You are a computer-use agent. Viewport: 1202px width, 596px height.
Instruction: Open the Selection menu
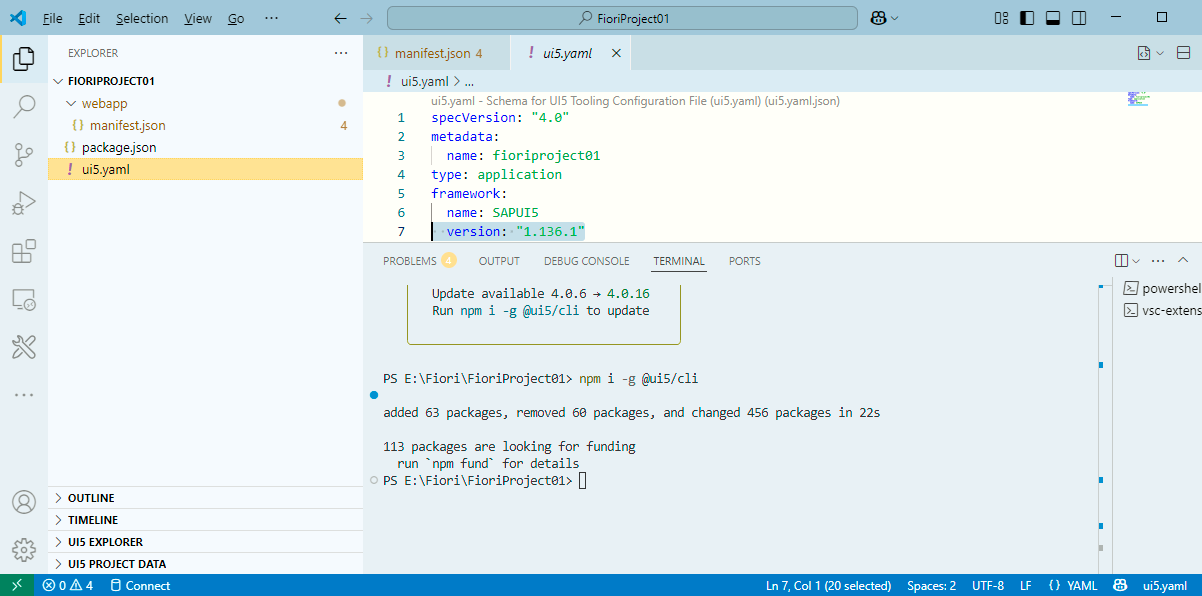[x=142, y=18]
